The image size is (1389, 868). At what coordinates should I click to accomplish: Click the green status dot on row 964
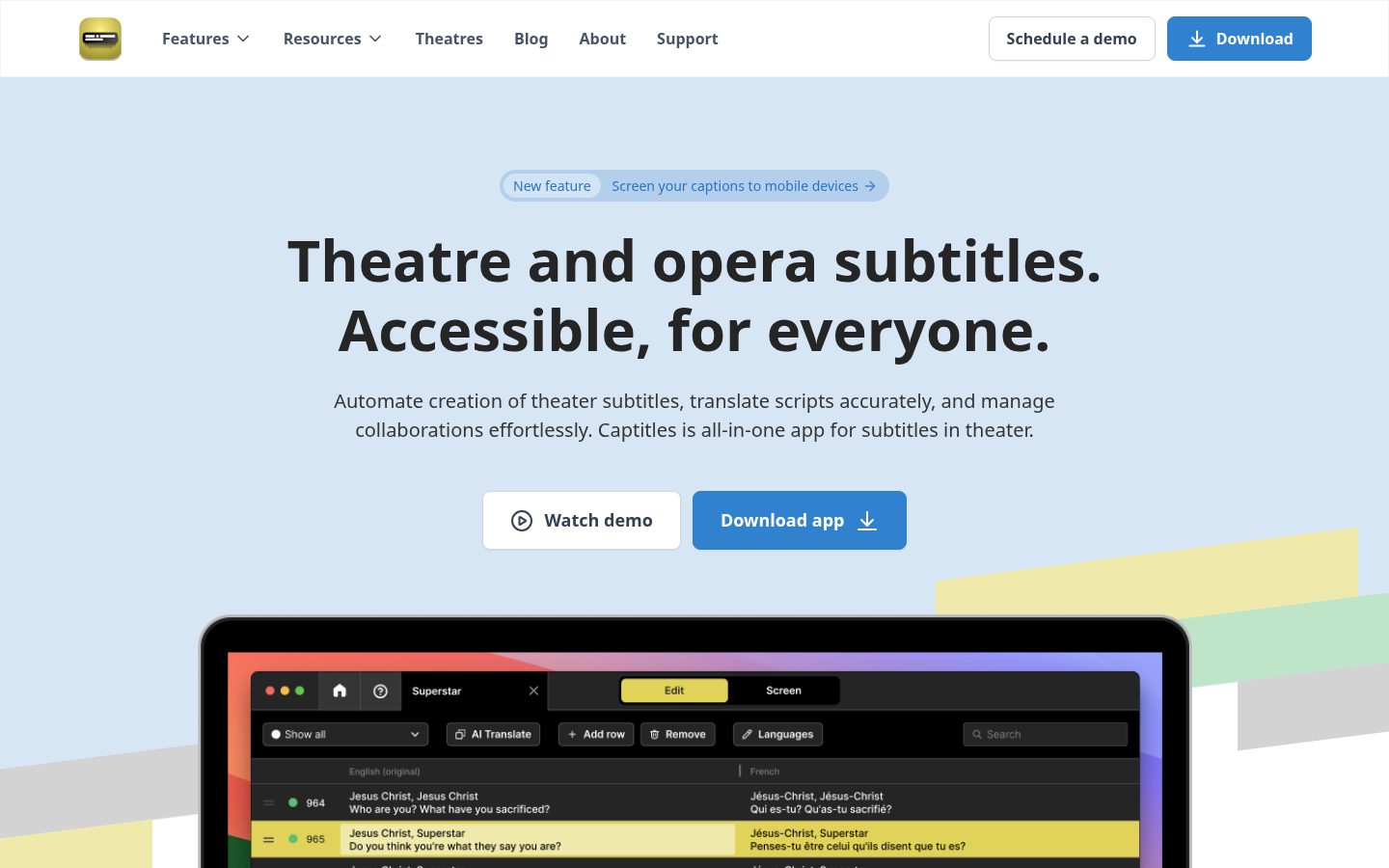(293, 802)
